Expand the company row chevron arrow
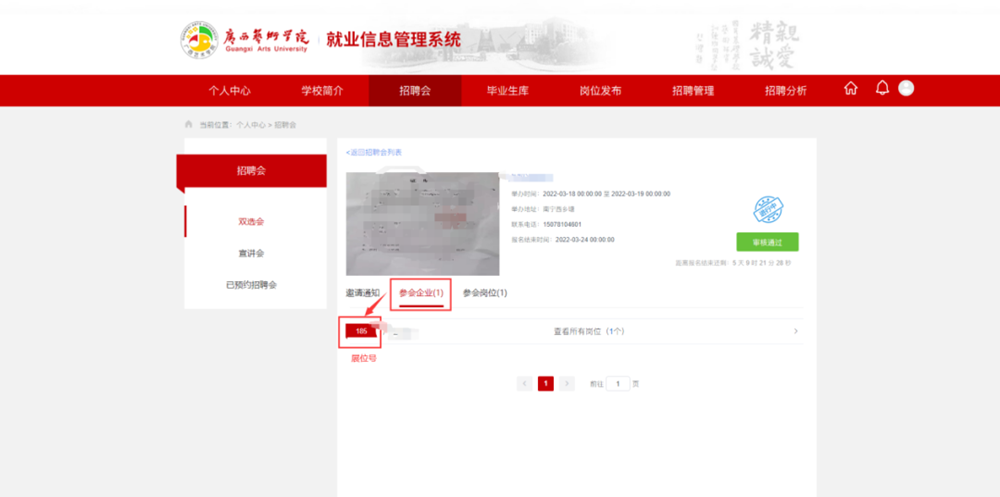This screenshot has height=497, width=1000. click(795, 331)
